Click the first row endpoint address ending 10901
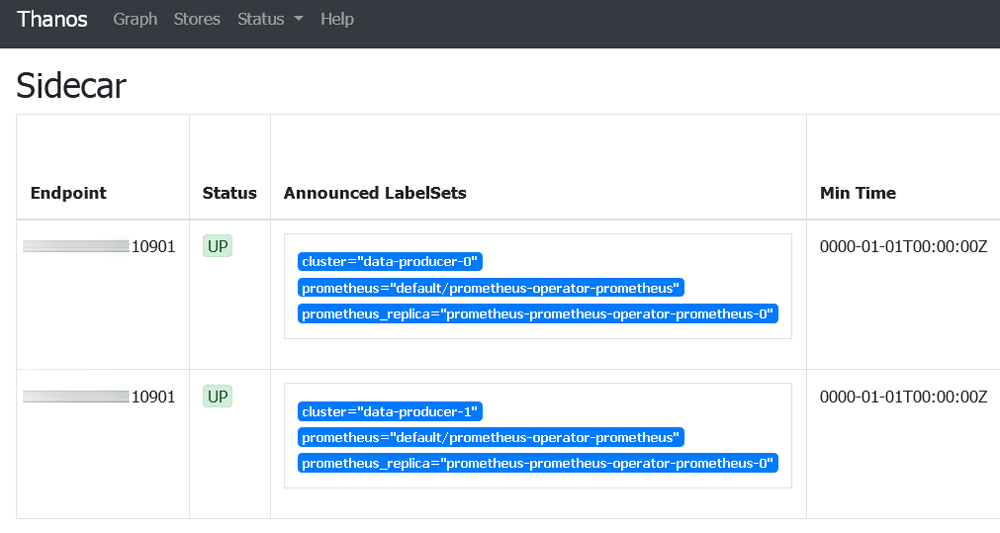Viewport: 1000px width, 533px height. tap(100, 247)
